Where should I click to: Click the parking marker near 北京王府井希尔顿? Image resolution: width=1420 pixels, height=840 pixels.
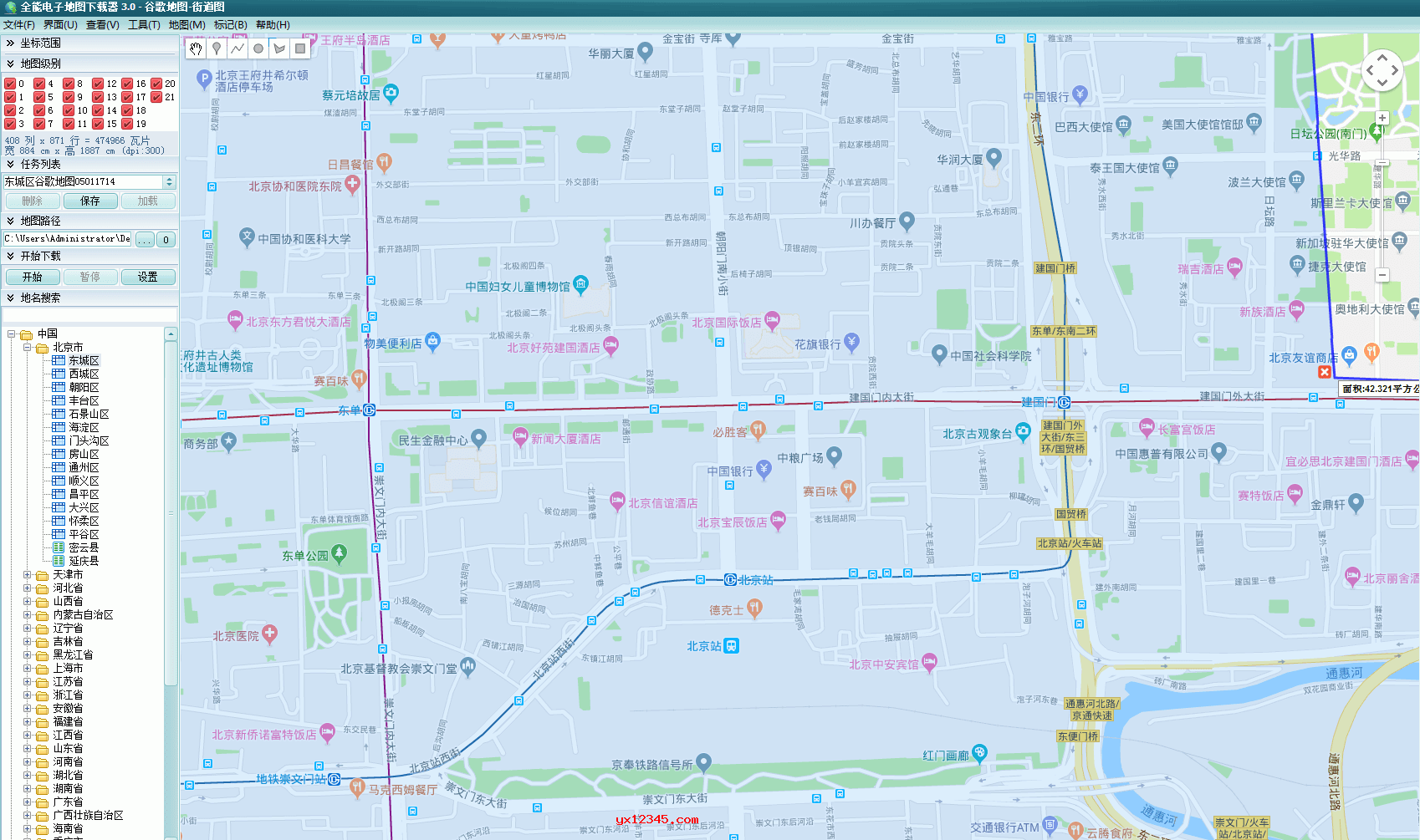[204, 79]
